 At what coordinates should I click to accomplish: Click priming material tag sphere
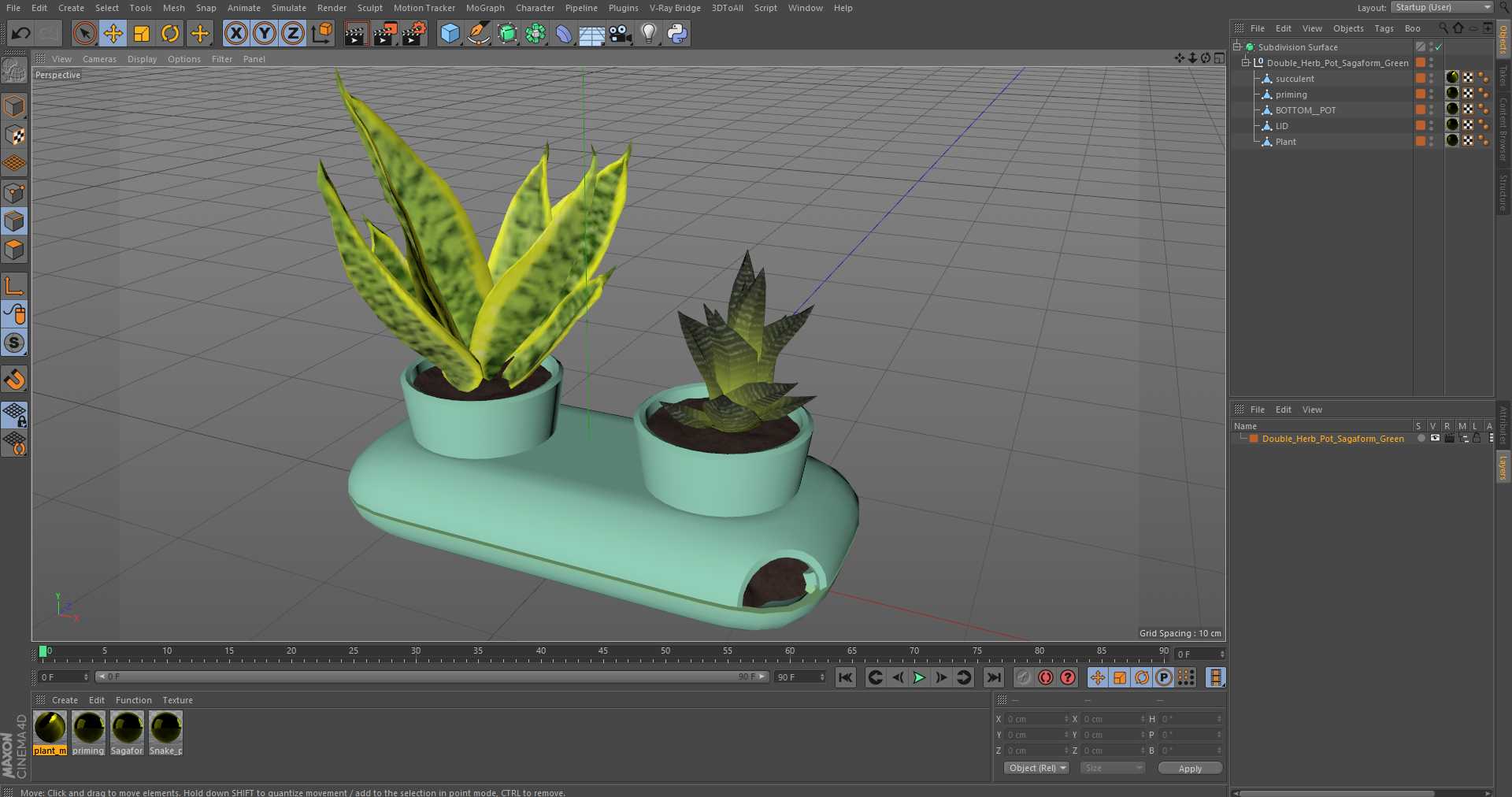(1453, 94)
